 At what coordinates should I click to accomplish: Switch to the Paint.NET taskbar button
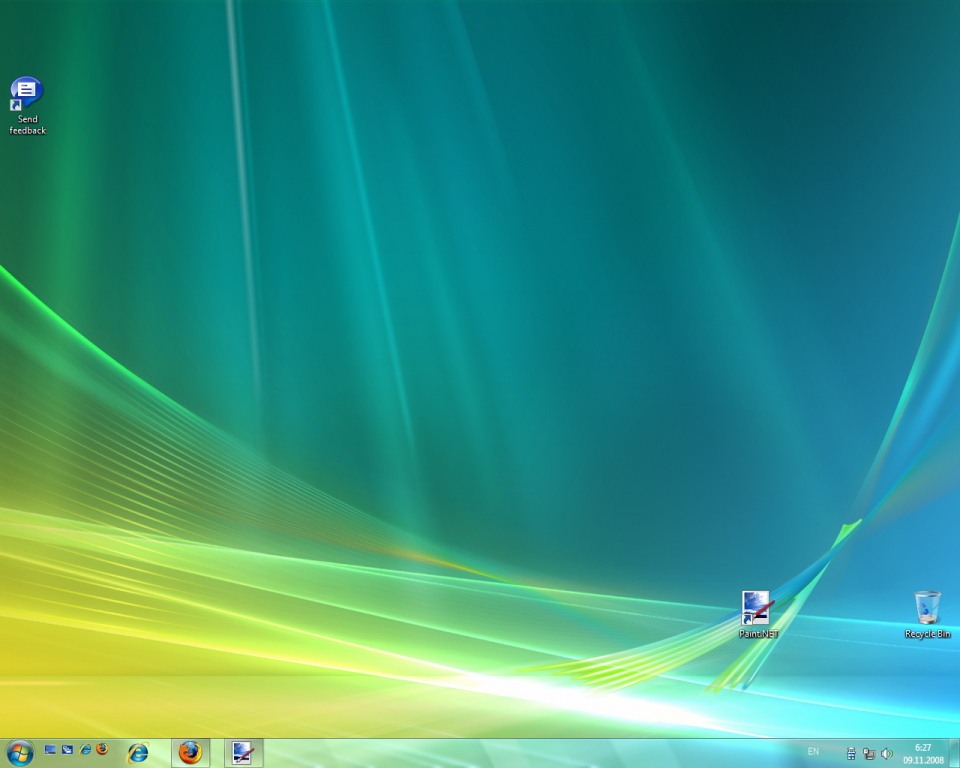(x=243, y=753)
